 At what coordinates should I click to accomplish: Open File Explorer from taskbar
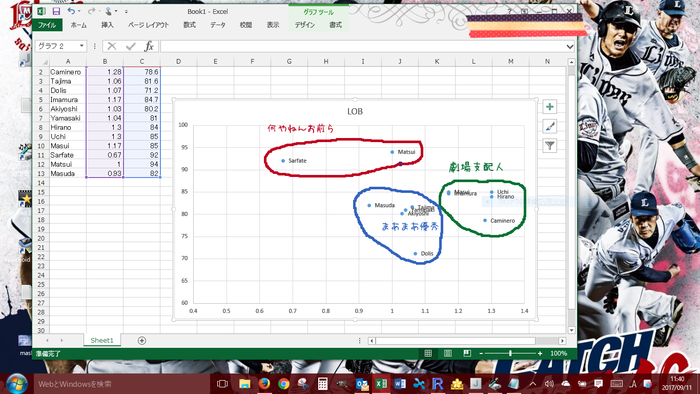pyautogui.click(x=245, y=384)
